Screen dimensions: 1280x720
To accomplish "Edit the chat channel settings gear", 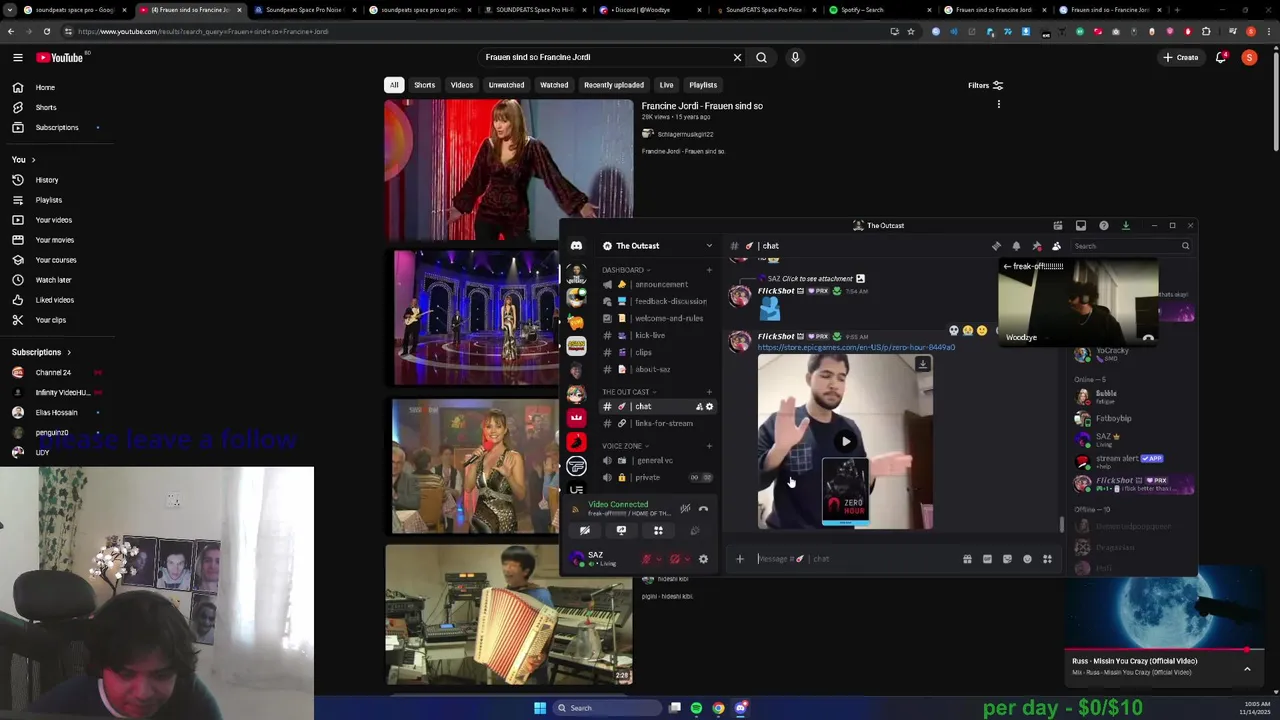I will (x=710, y=407).
